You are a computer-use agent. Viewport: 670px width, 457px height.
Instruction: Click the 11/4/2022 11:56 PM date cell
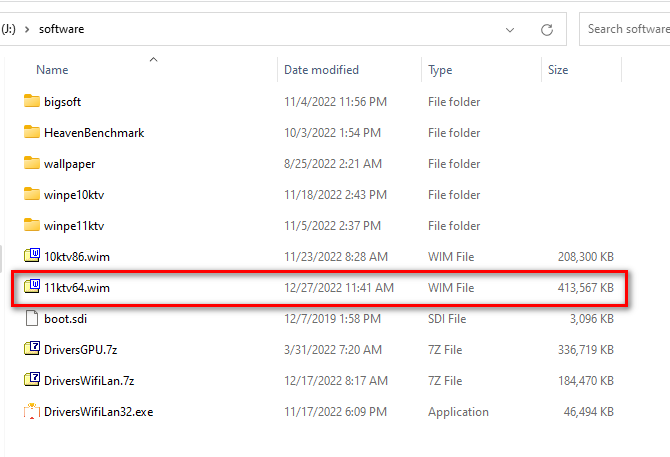coord(335,102)
